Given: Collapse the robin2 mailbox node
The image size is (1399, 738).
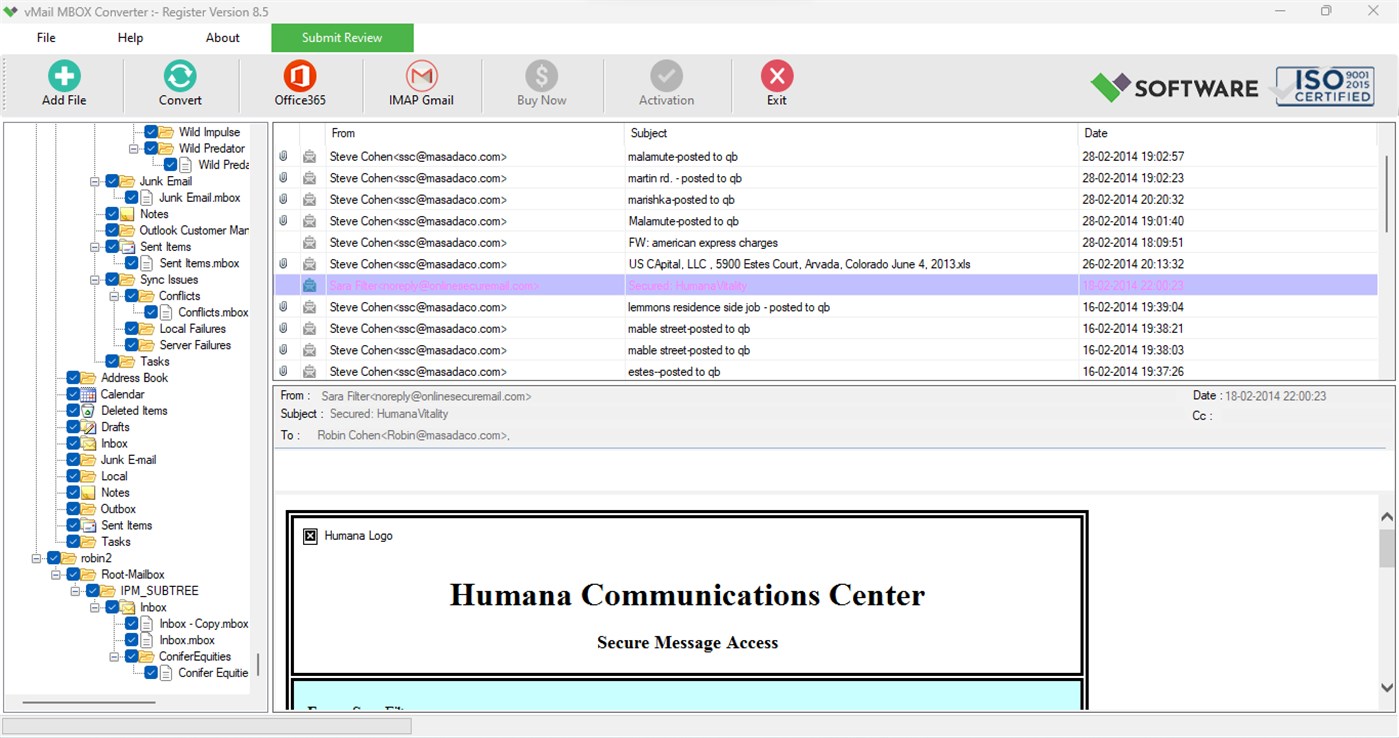Looking at the screenshot, I should click(36, 558).
